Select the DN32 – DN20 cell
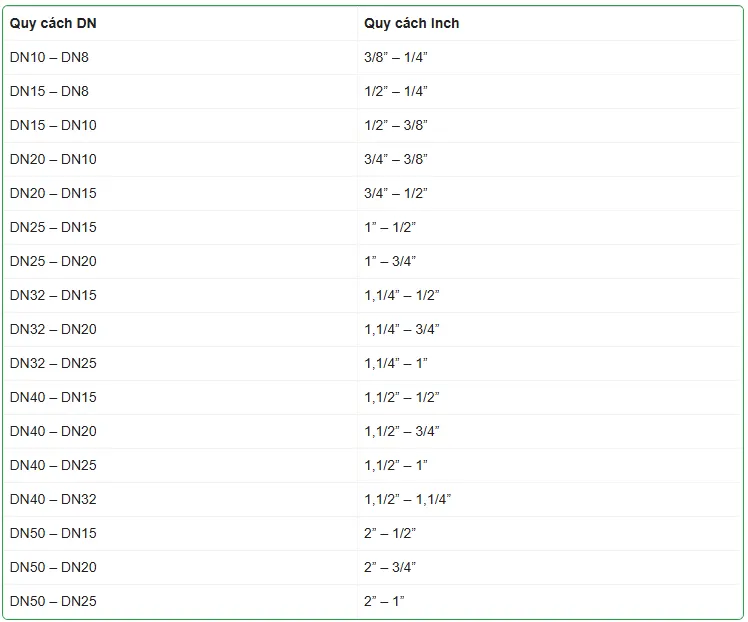This screenshot has height=622, width=748. 53,329
